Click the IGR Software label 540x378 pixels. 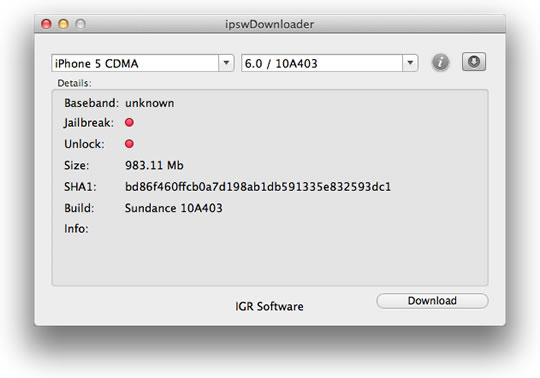[269, 306]
